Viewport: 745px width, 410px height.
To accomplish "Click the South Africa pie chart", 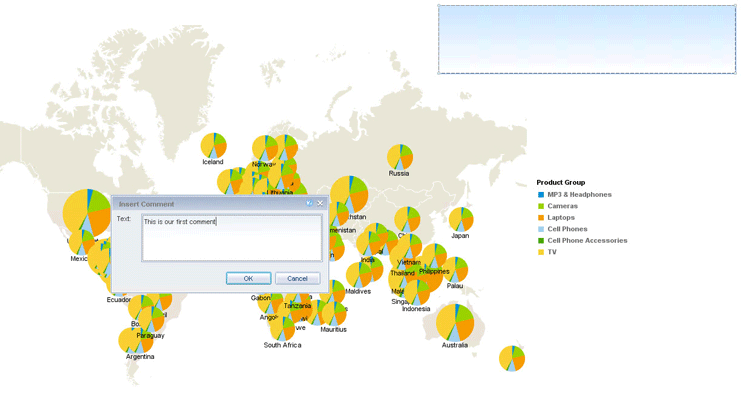I will [x=281, y=328].
